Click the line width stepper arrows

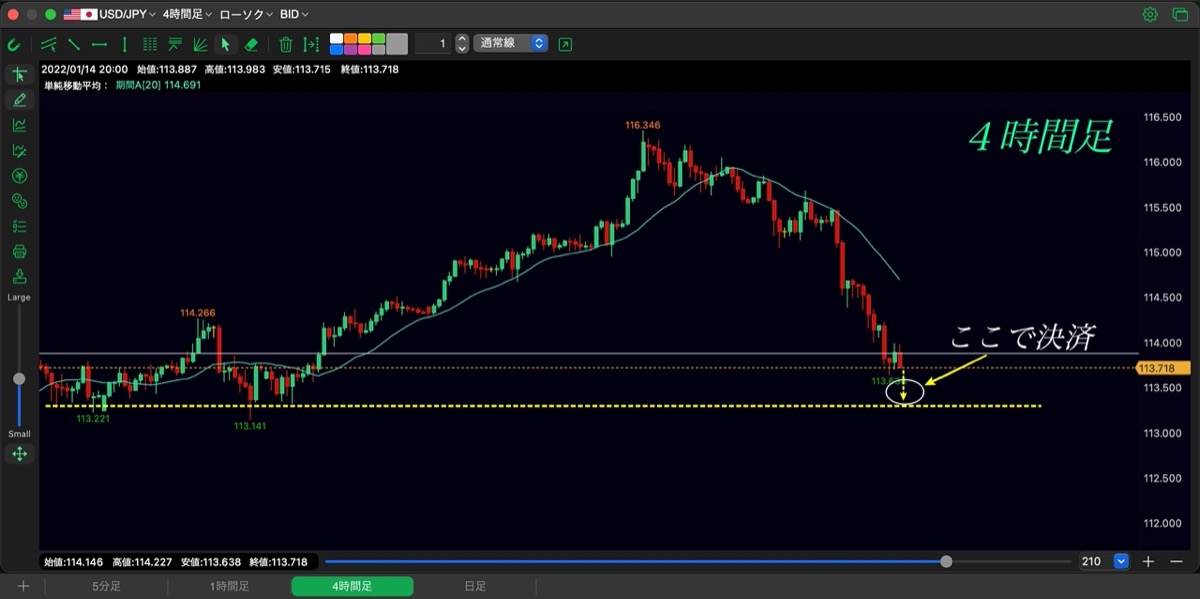click(461, 44)
